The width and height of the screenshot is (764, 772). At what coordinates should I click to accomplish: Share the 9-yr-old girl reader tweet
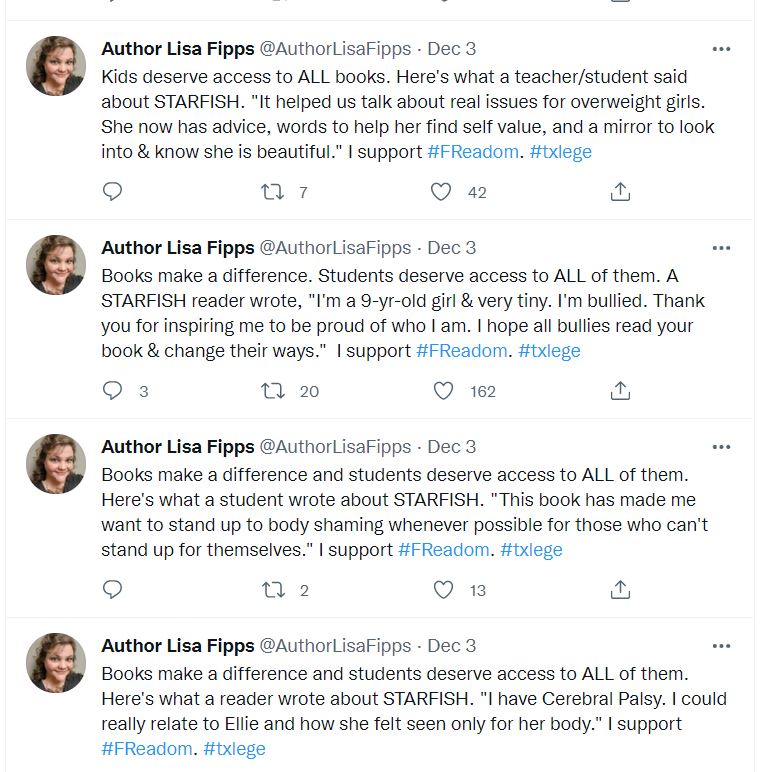(x=620, y=390)
